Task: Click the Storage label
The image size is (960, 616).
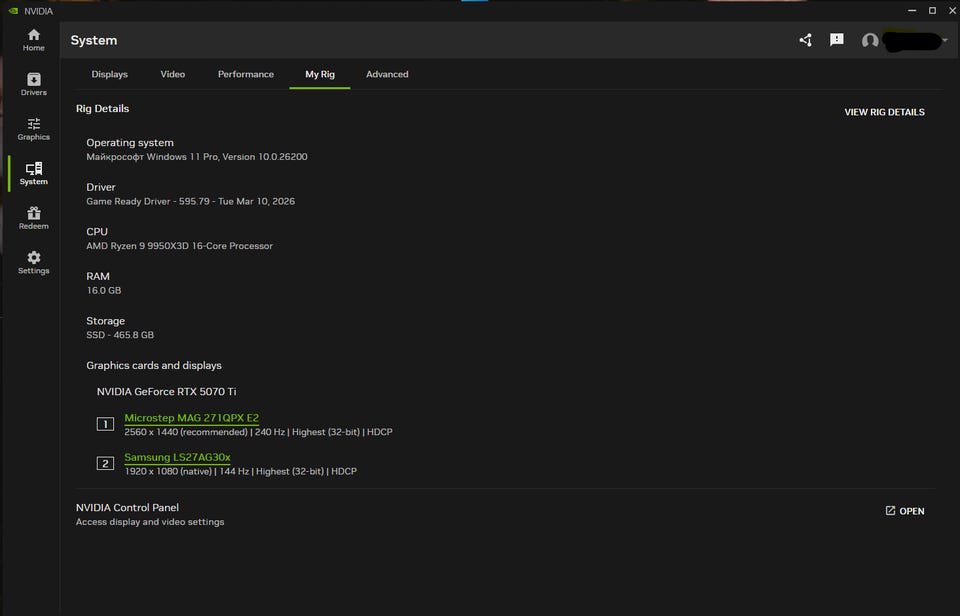Action: point(105,321)
